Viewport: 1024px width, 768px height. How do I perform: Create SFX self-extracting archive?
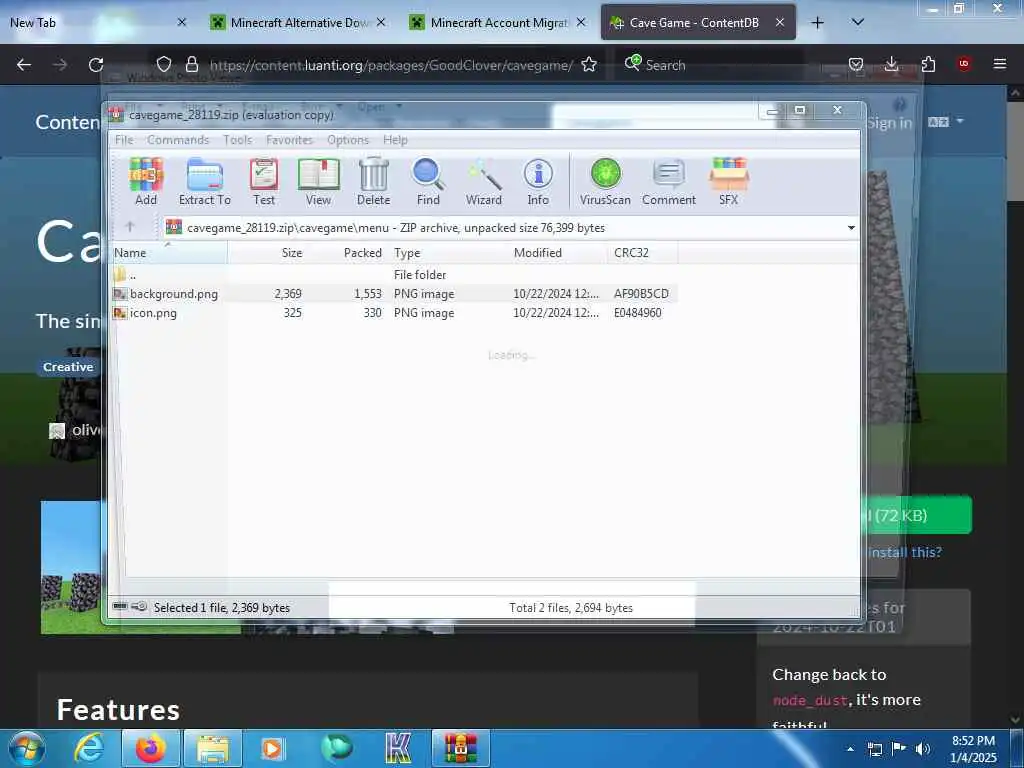tap(729, 182)
